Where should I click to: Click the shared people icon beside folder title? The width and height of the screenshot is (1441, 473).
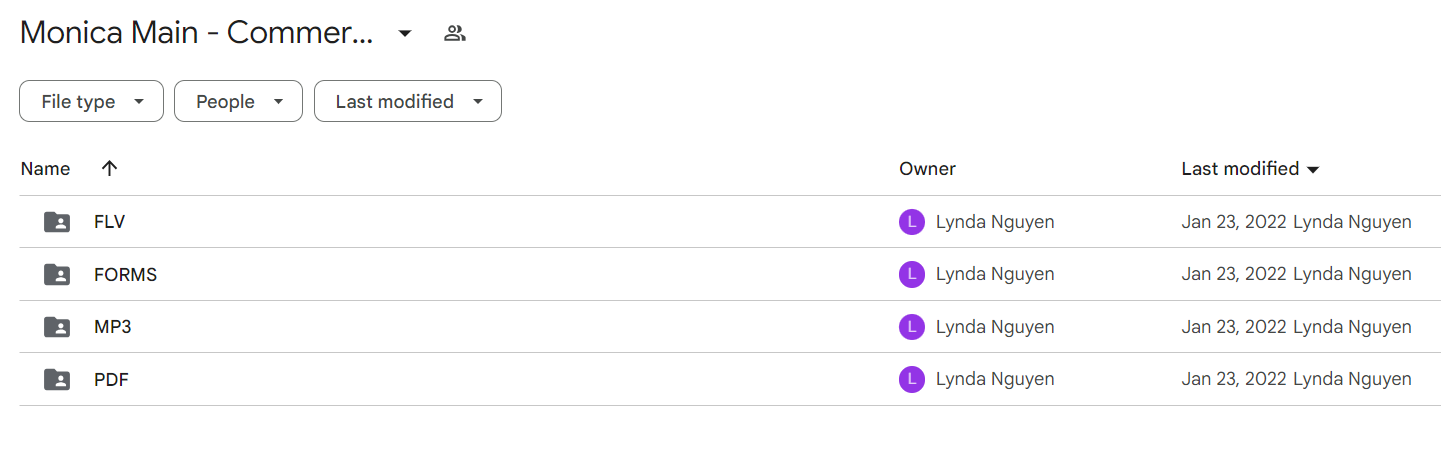(x=455, y=34)
